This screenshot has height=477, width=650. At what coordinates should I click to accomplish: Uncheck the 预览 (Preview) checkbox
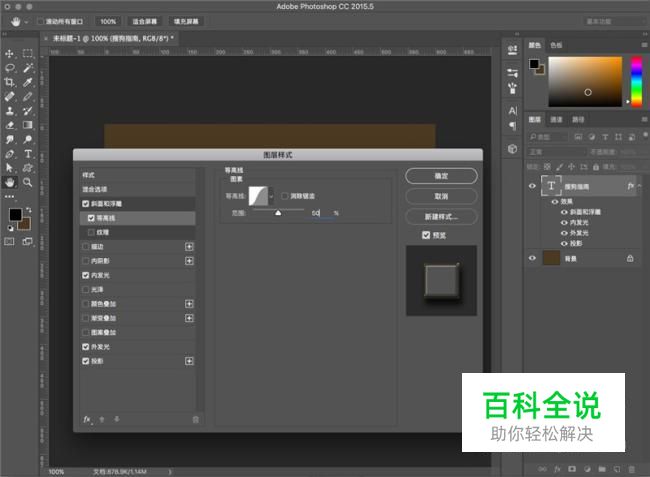pyautogui.click(x=426, y=235)
